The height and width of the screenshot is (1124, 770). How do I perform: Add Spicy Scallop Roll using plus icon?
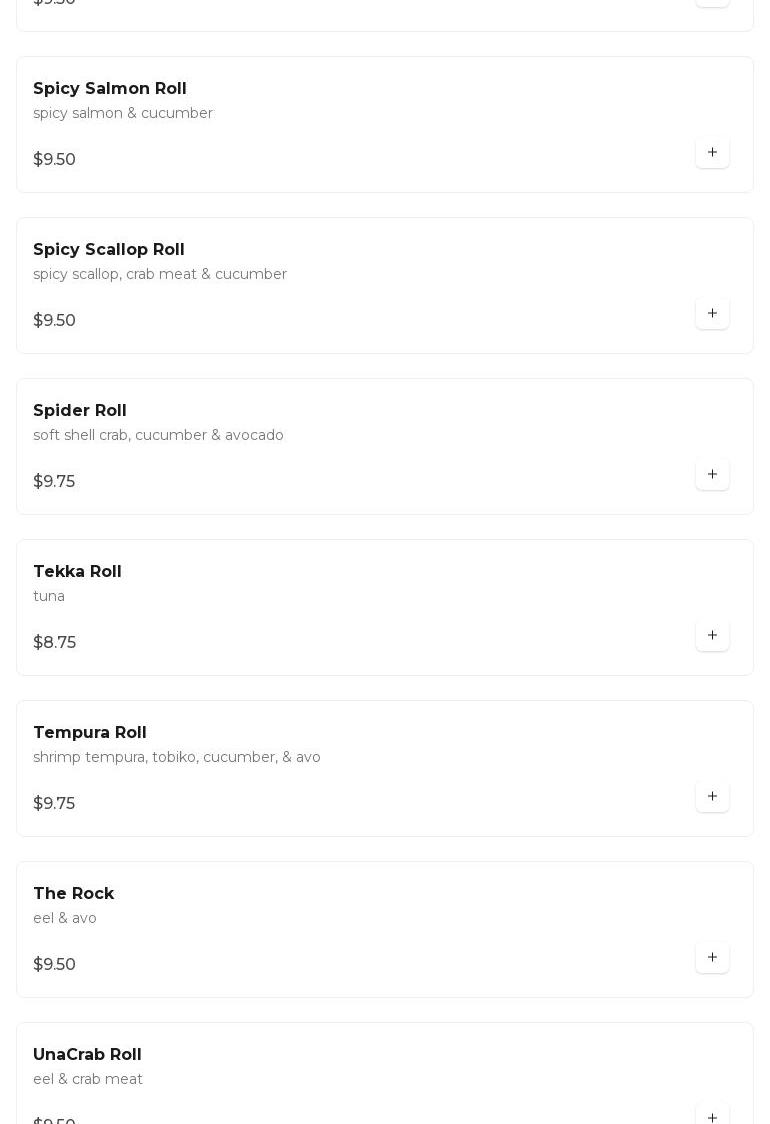[712, 314]
